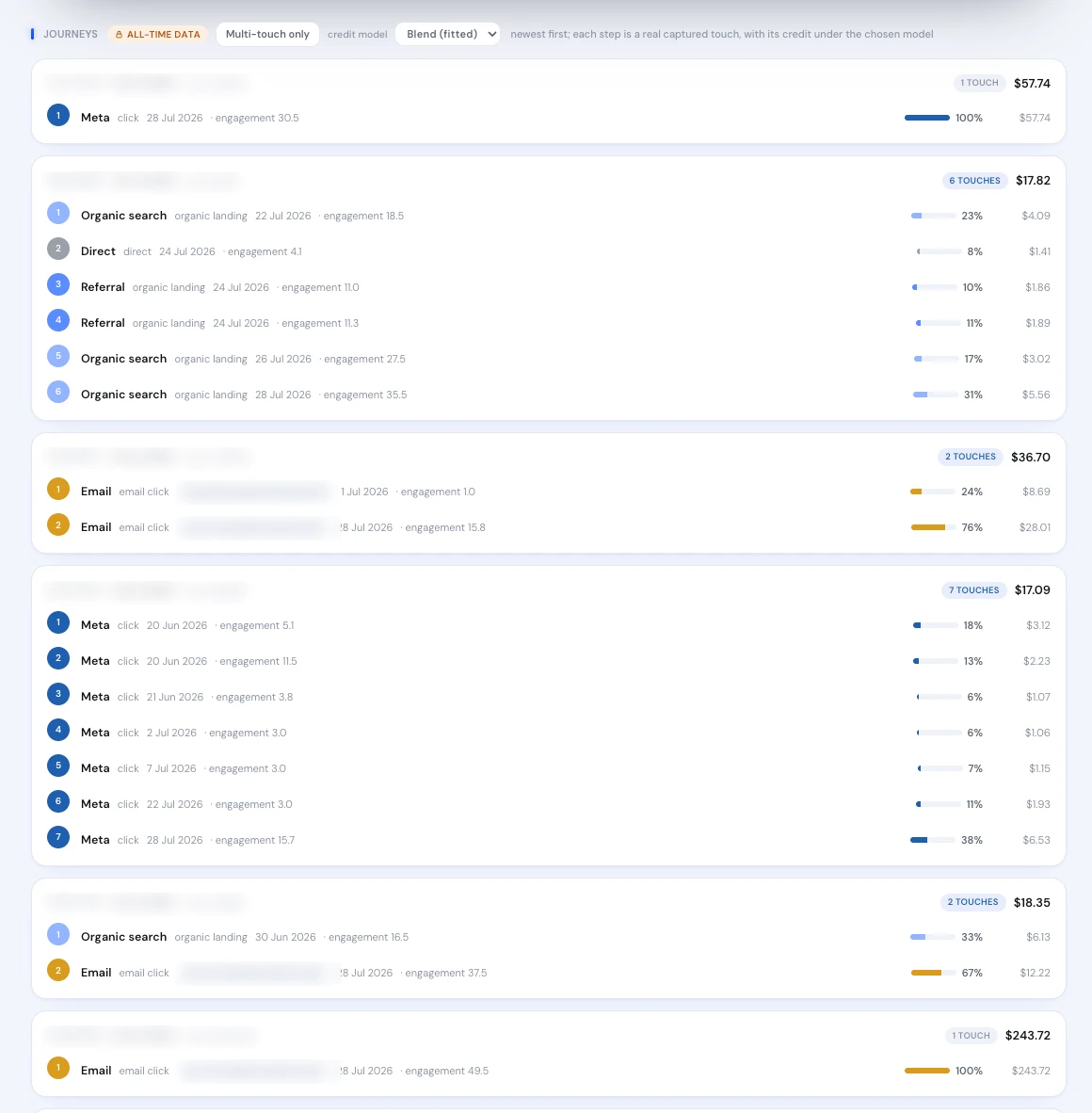Image resolution: width=1092 pixels, height=1113 pixels.
Task: Click the $28.01 credit amount
Action: coord(1035,527)
